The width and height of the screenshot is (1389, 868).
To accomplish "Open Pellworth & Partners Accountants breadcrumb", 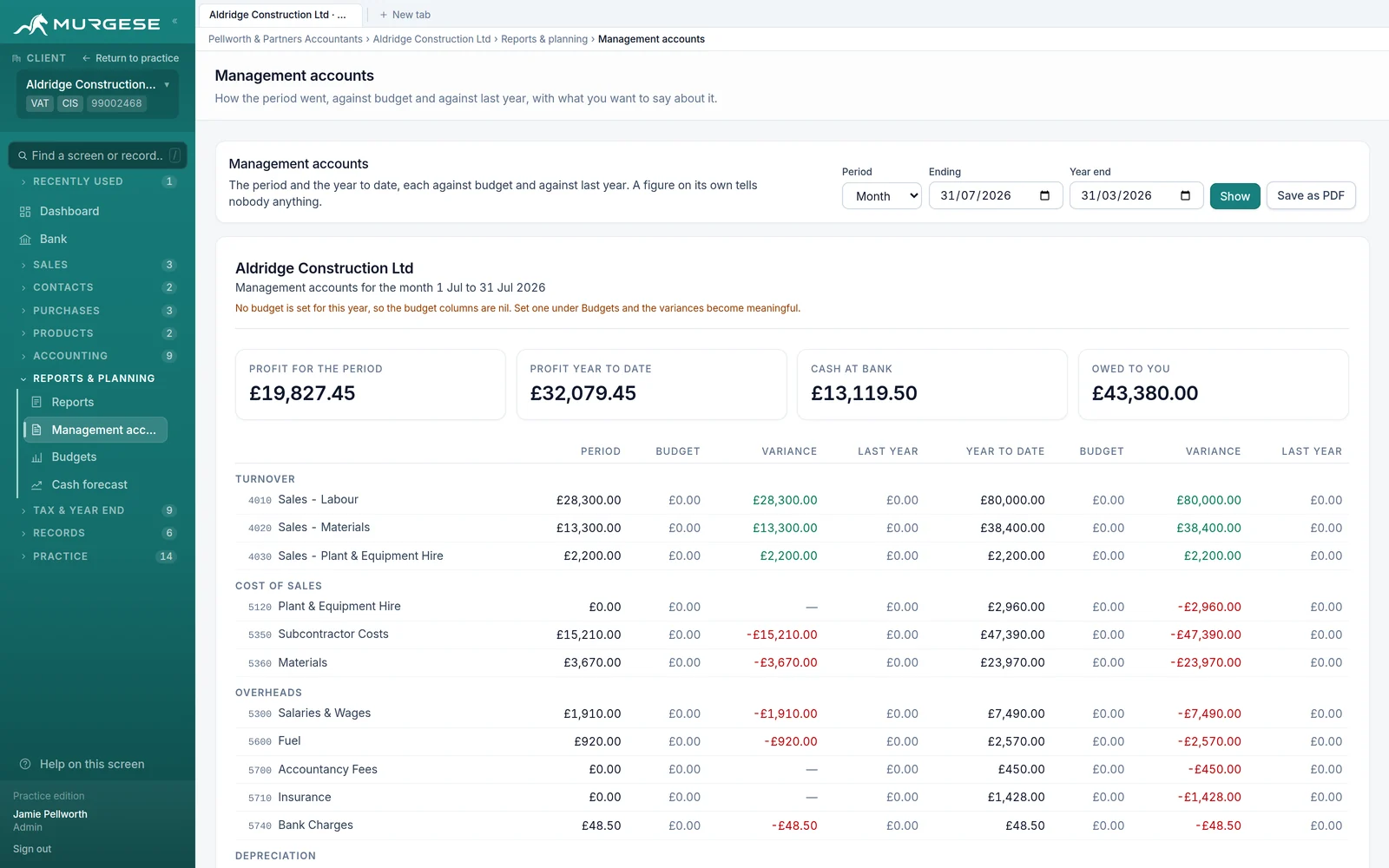I will pyautogui.click(x=286, y=39).
